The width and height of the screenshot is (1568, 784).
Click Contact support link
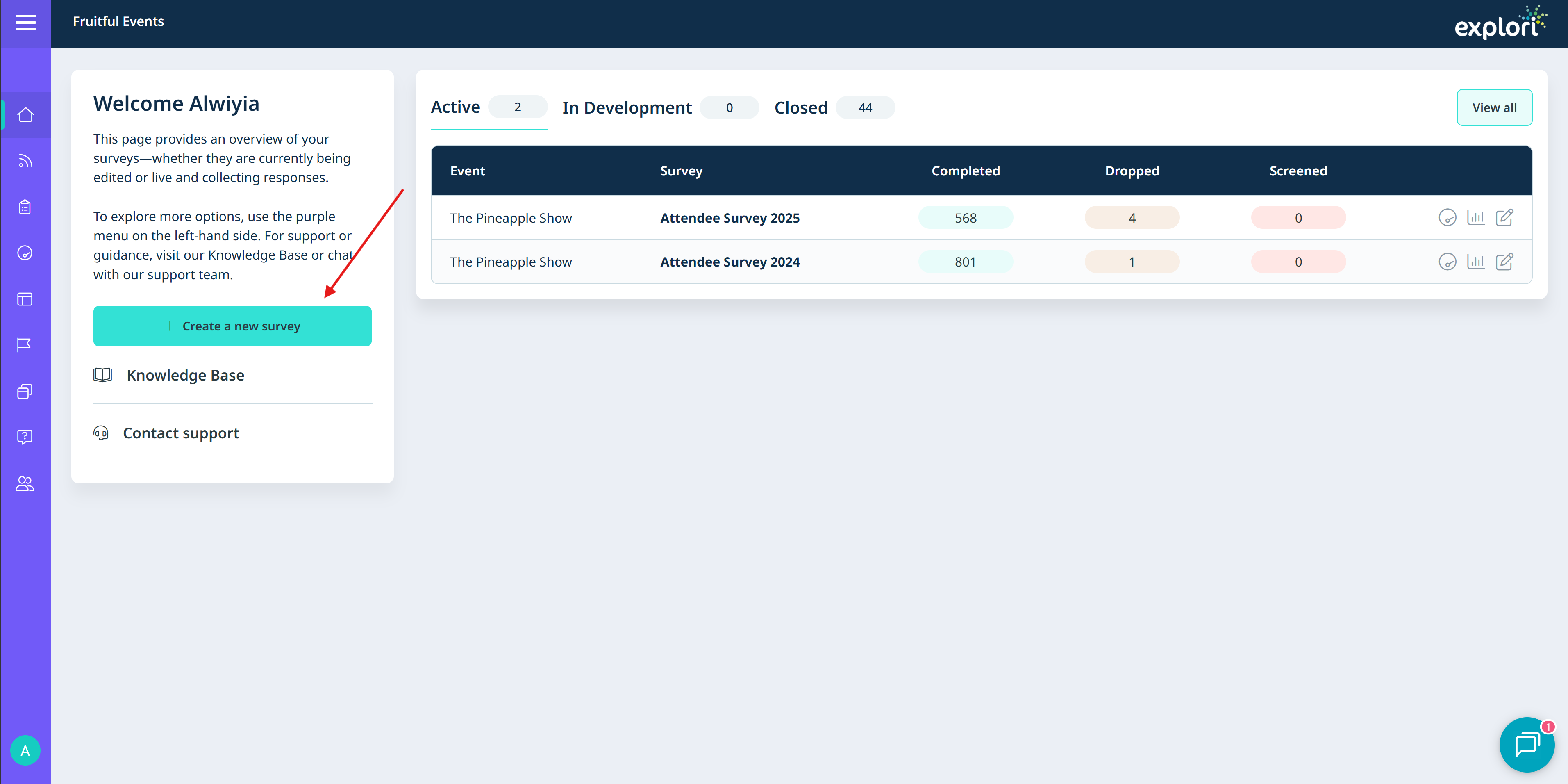pos(181,433)
